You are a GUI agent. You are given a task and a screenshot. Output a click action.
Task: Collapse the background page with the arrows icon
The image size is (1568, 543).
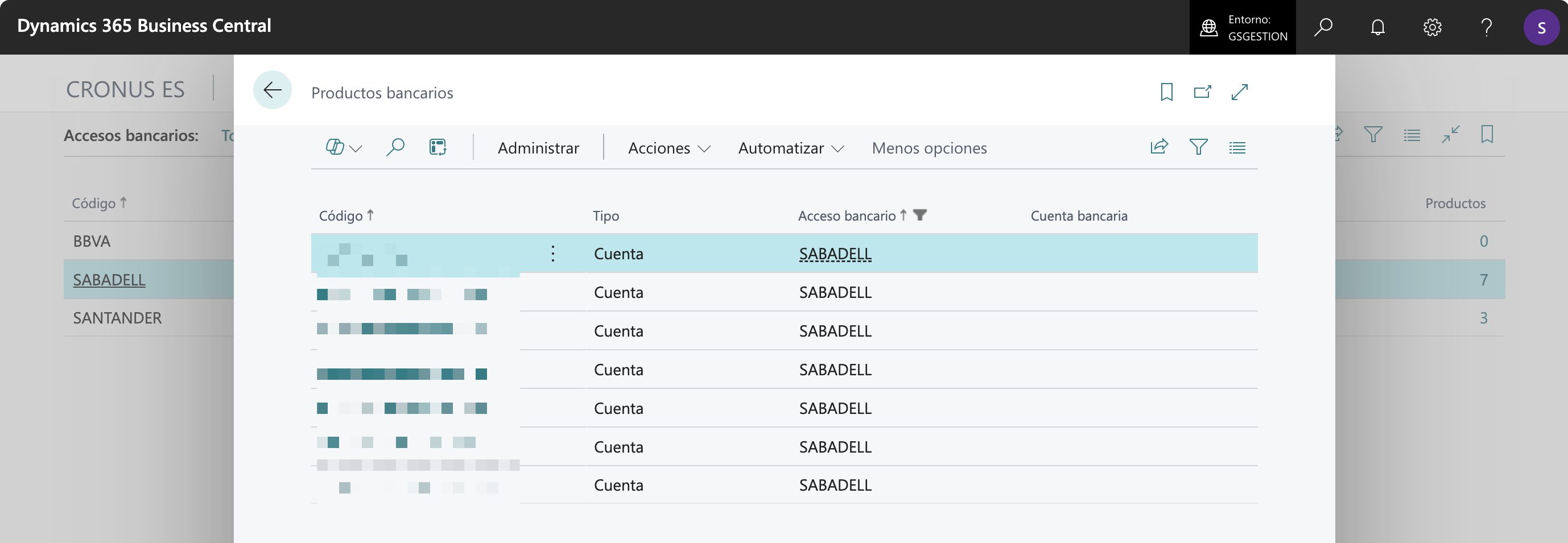click(1451, 134)
